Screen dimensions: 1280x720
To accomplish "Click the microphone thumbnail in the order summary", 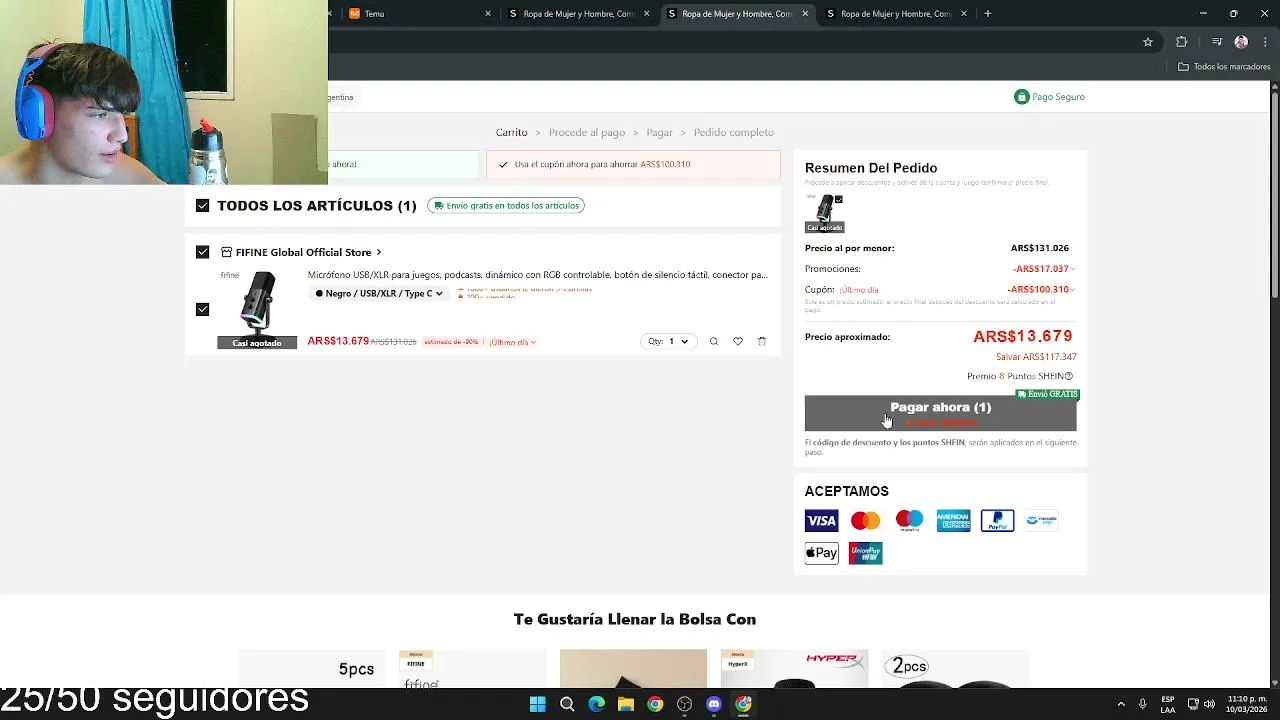I will (824, 212).
